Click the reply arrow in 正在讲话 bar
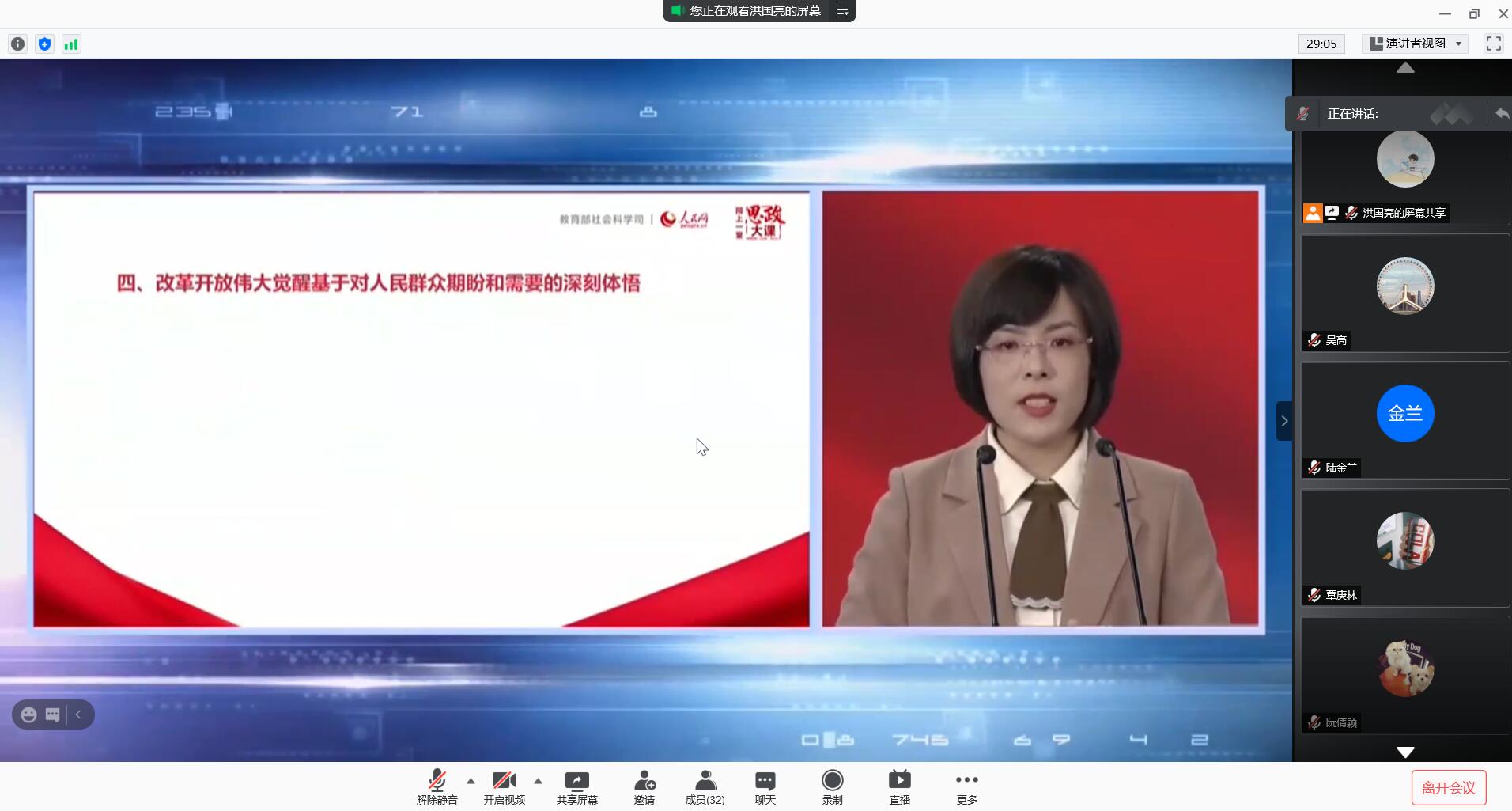The image size is (1512, 811). (1502, 114)
